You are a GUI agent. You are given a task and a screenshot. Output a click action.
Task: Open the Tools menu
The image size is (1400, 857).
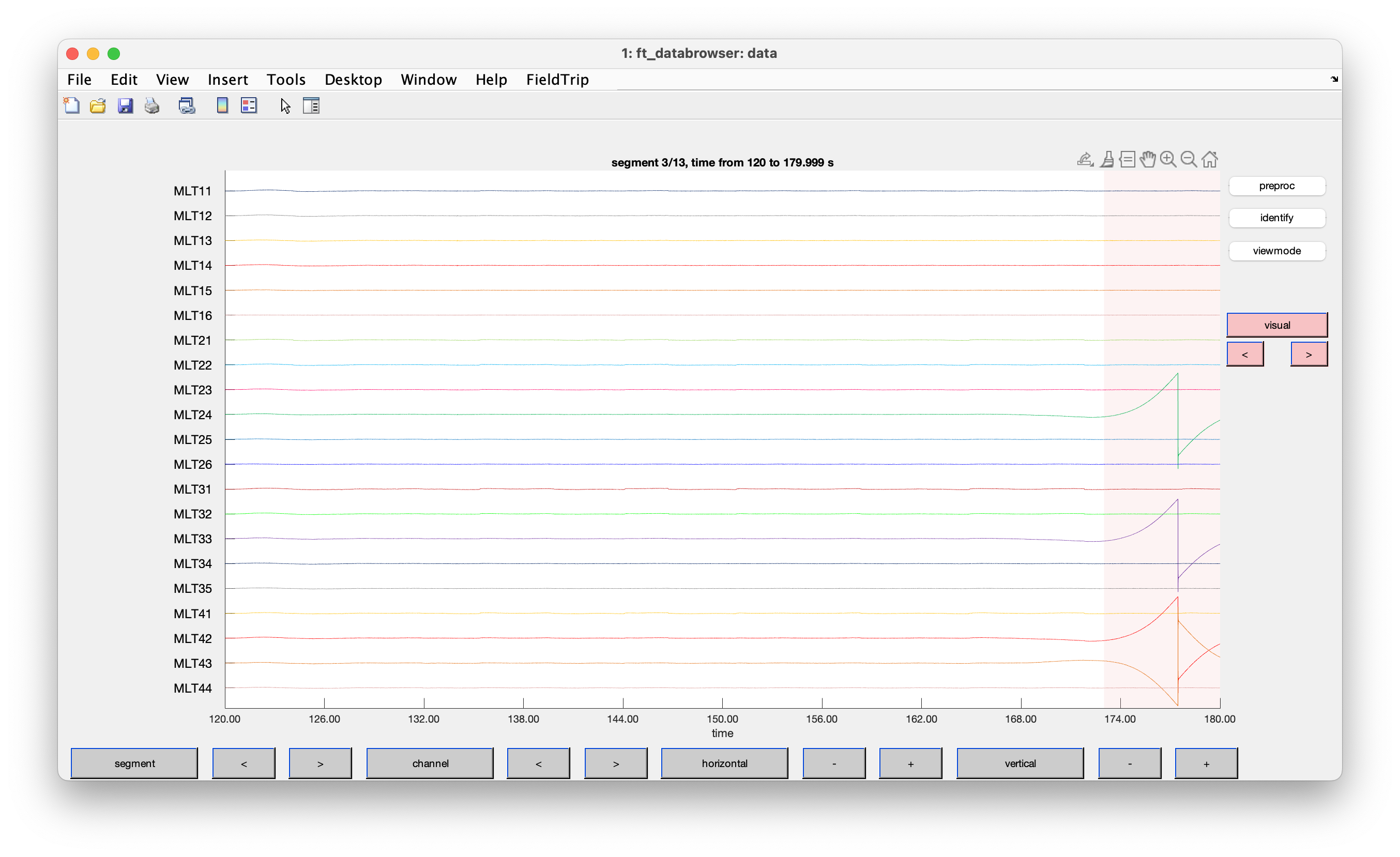(286, 80)
